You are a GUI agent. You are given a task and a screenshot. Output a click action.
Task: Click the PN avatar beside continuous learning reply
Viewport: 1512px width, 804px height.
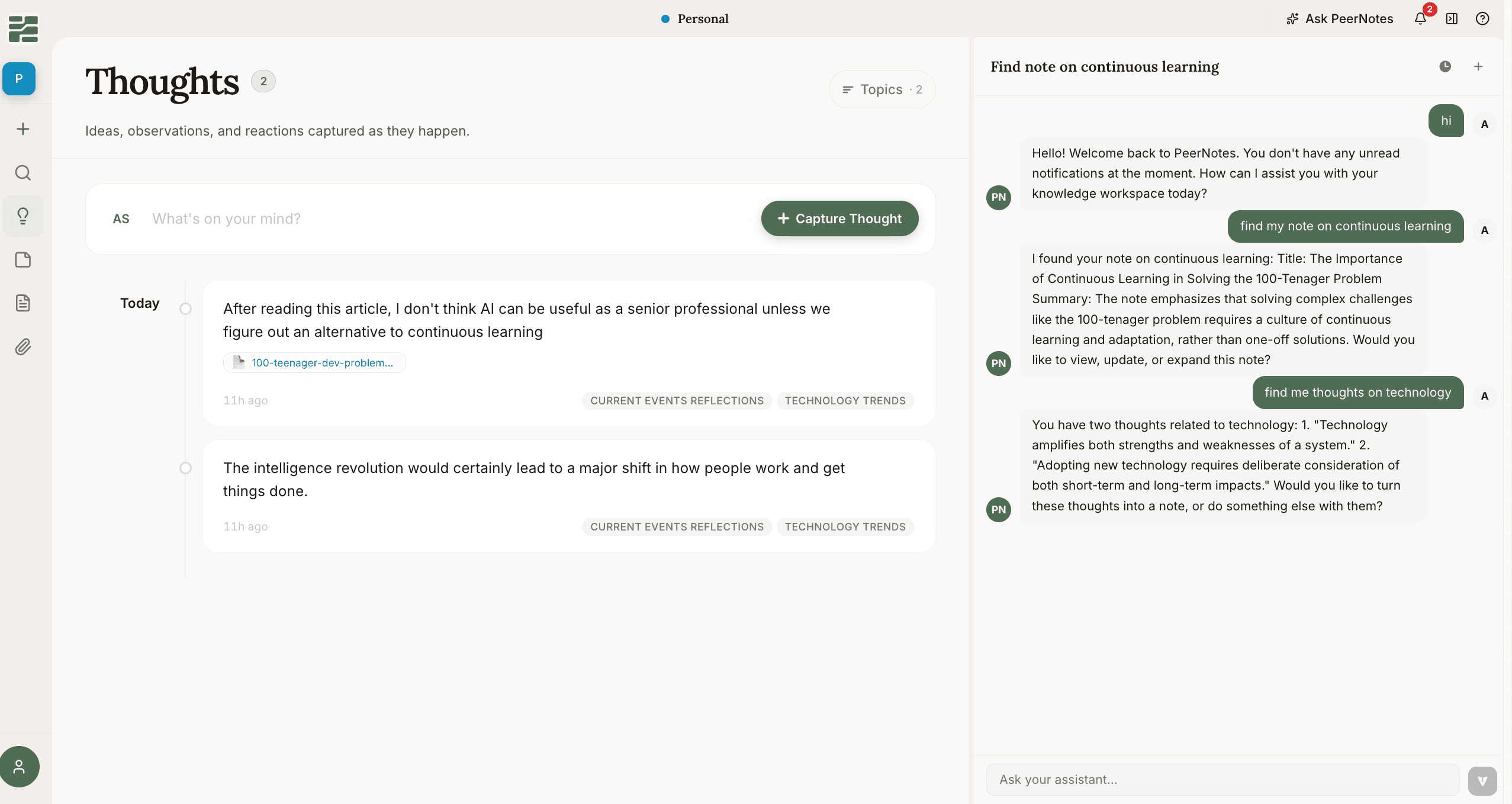pos(999,364)
